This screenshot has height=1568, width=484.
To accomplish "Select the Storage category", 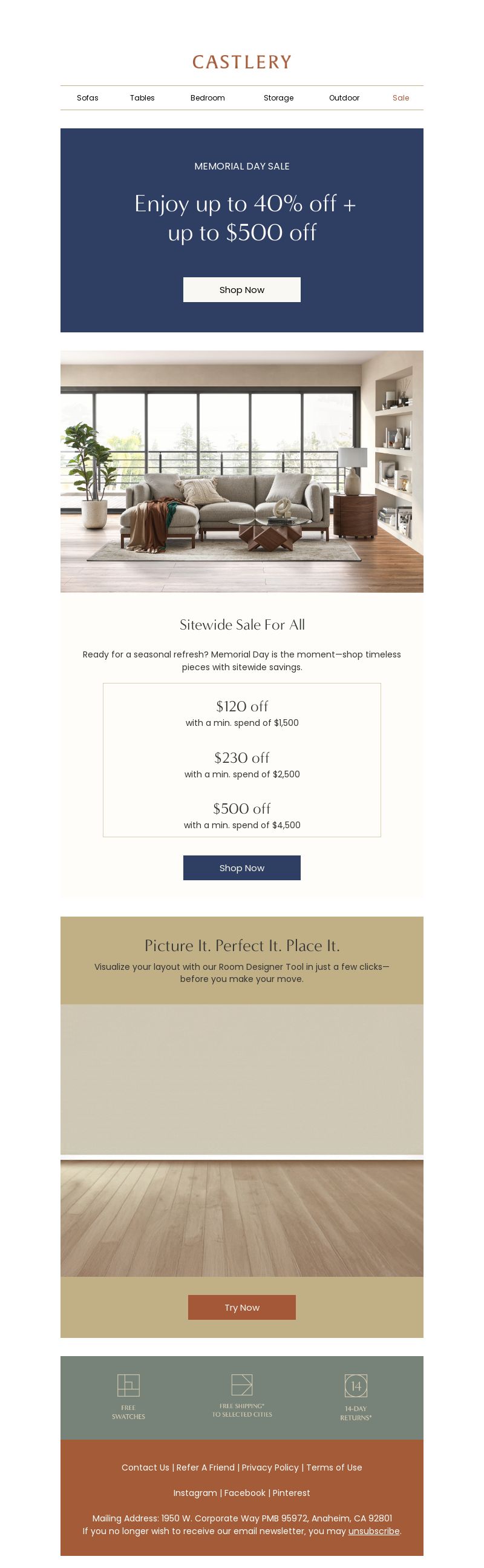I will (278, 98).
